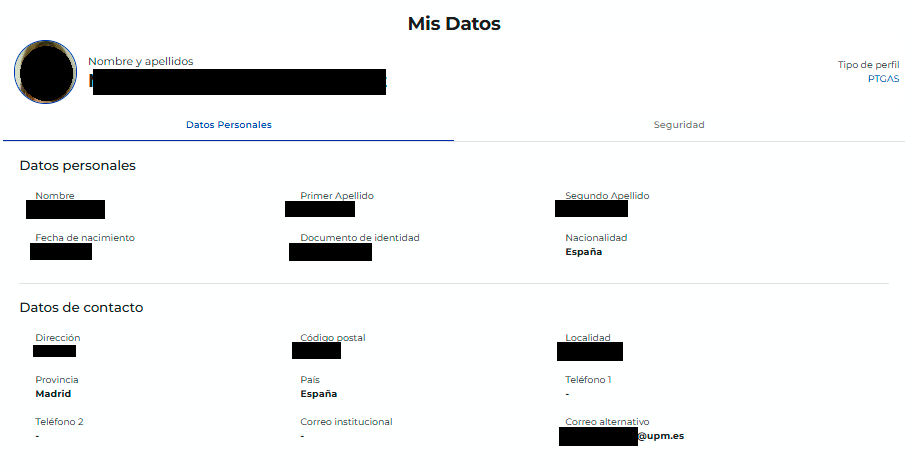Image resolution: width=912 pixels, height=474 pixels.
Task: Switch to the Seguridad tab
Action: tap(679, 125)
